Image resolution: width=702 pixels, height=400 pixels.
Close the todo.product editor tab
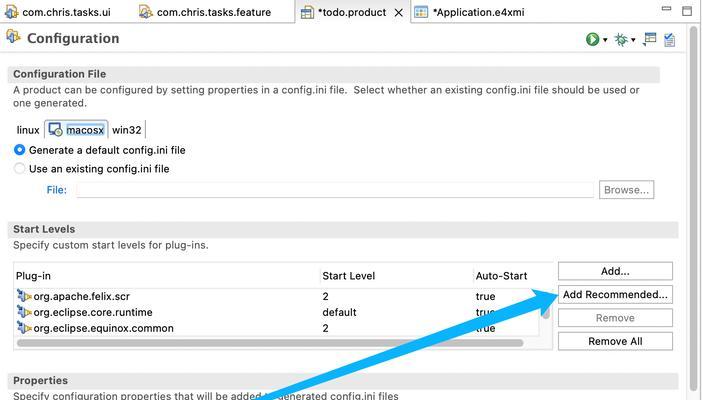point(400,13)
